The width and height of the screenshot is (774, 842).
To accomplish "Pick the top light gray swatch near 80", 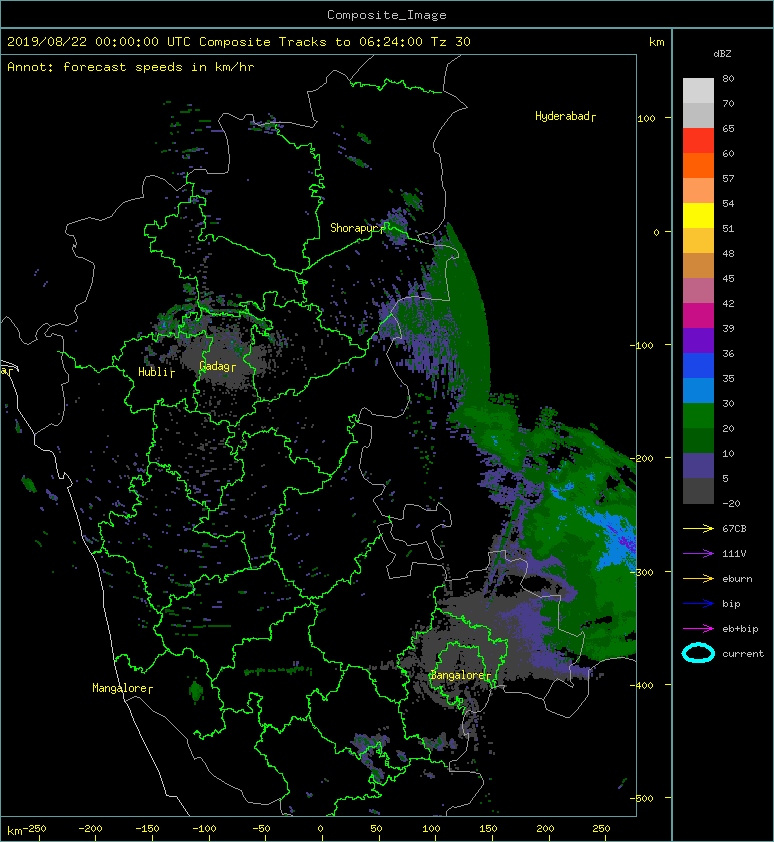I will coord(698,91).
